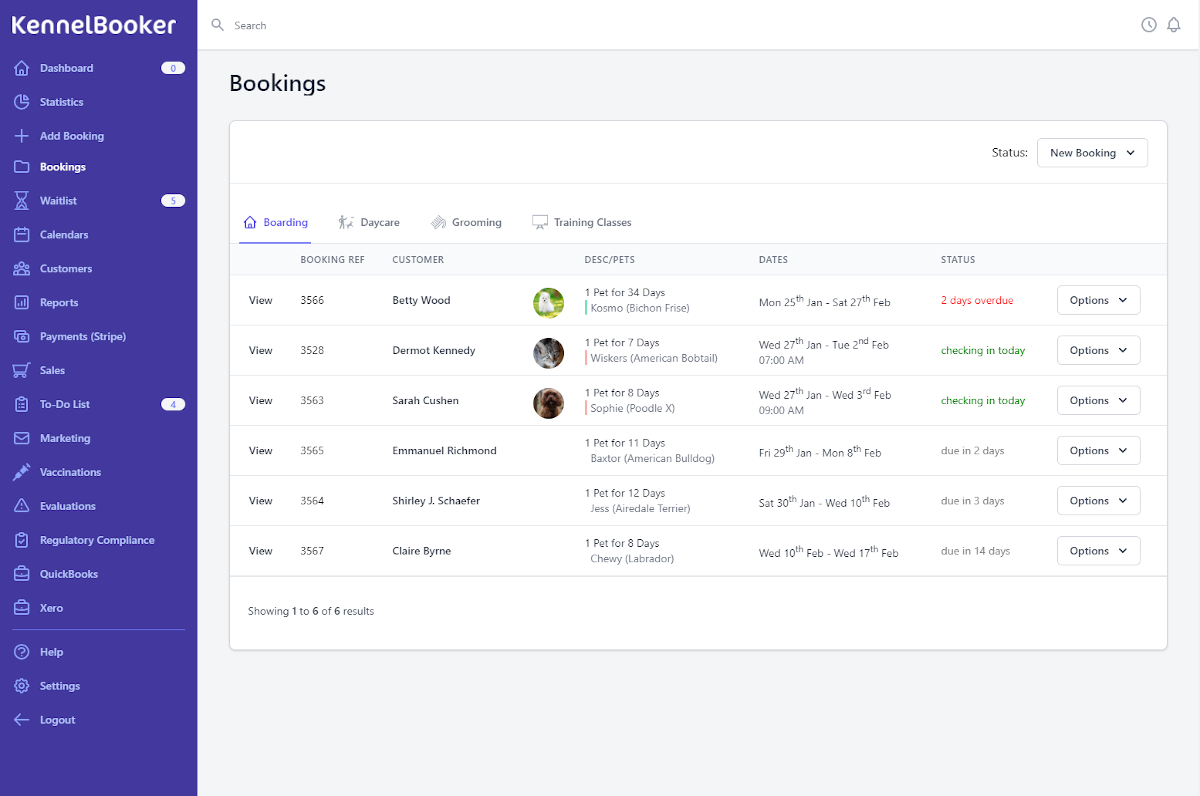Select the Boarding tab
Viewport: 1200px width, 796px height.
(x=276, y=222)
